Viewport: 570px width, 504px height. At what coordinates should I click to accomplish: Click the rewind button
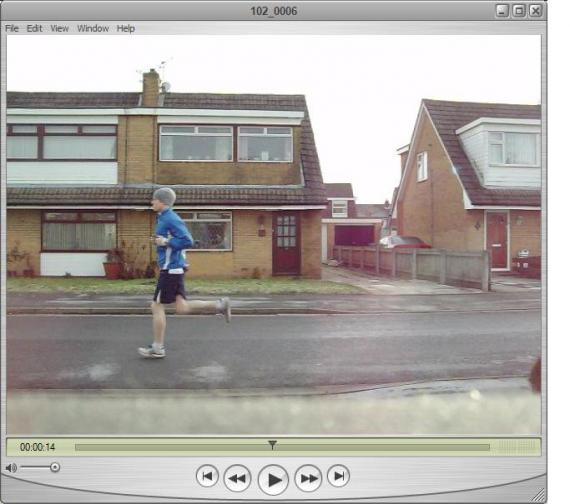[237, 478]
